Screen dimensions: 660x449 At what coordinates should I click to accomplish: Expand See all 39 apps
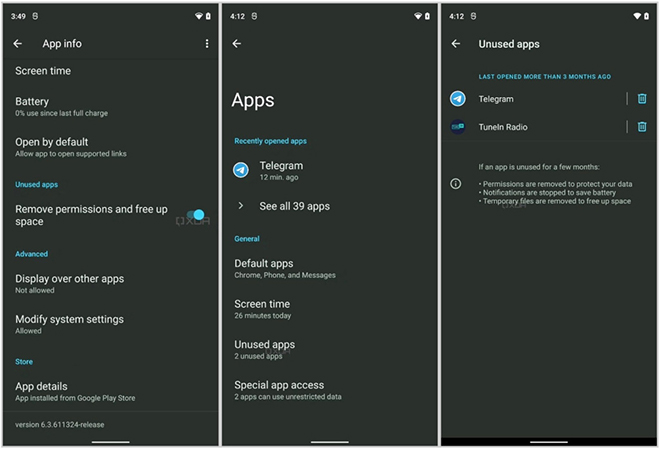pos(293,206)
